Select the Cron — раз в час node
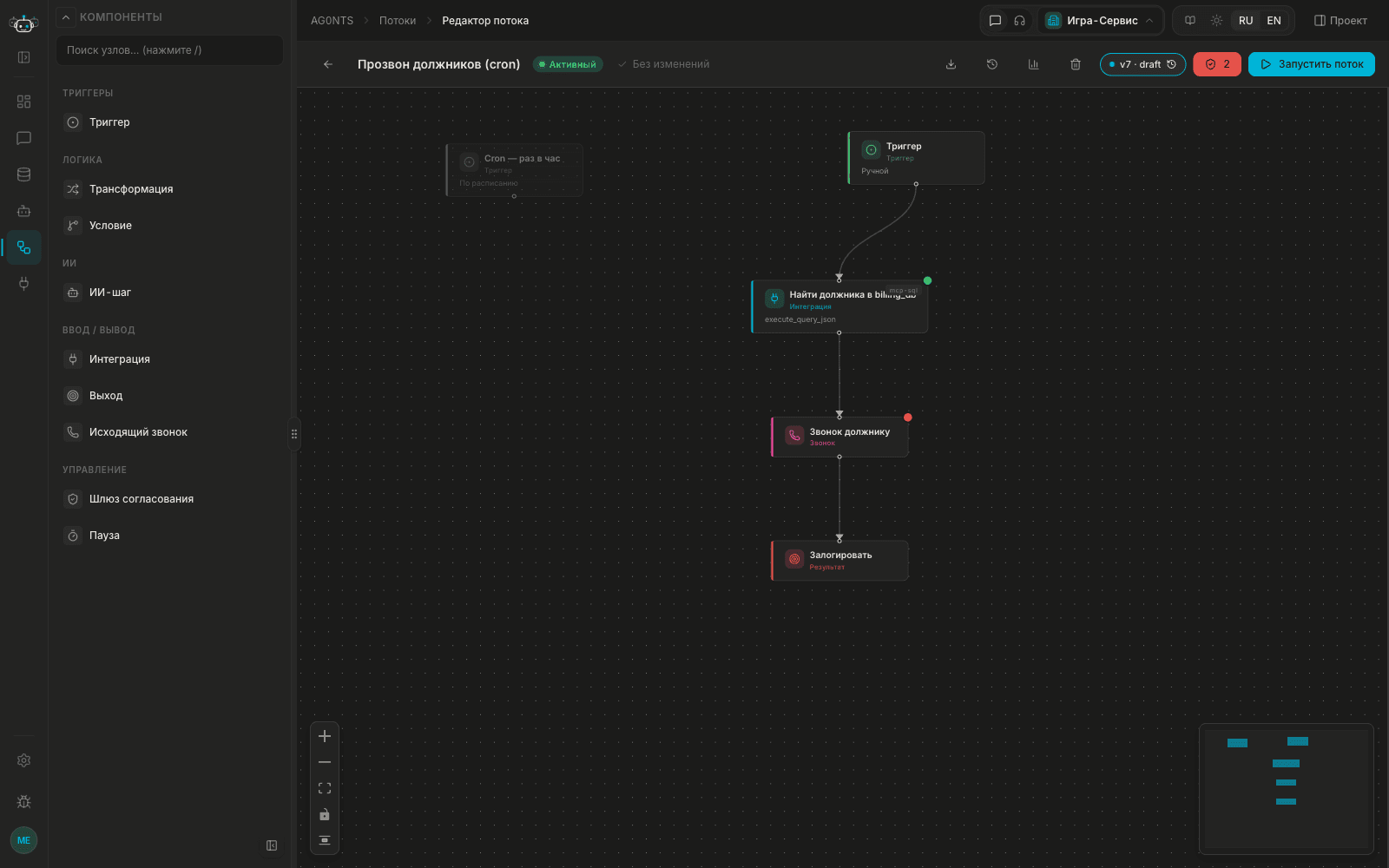Image resolution: width=1389 pixels, height=868 pixels. tap(514, 170)
